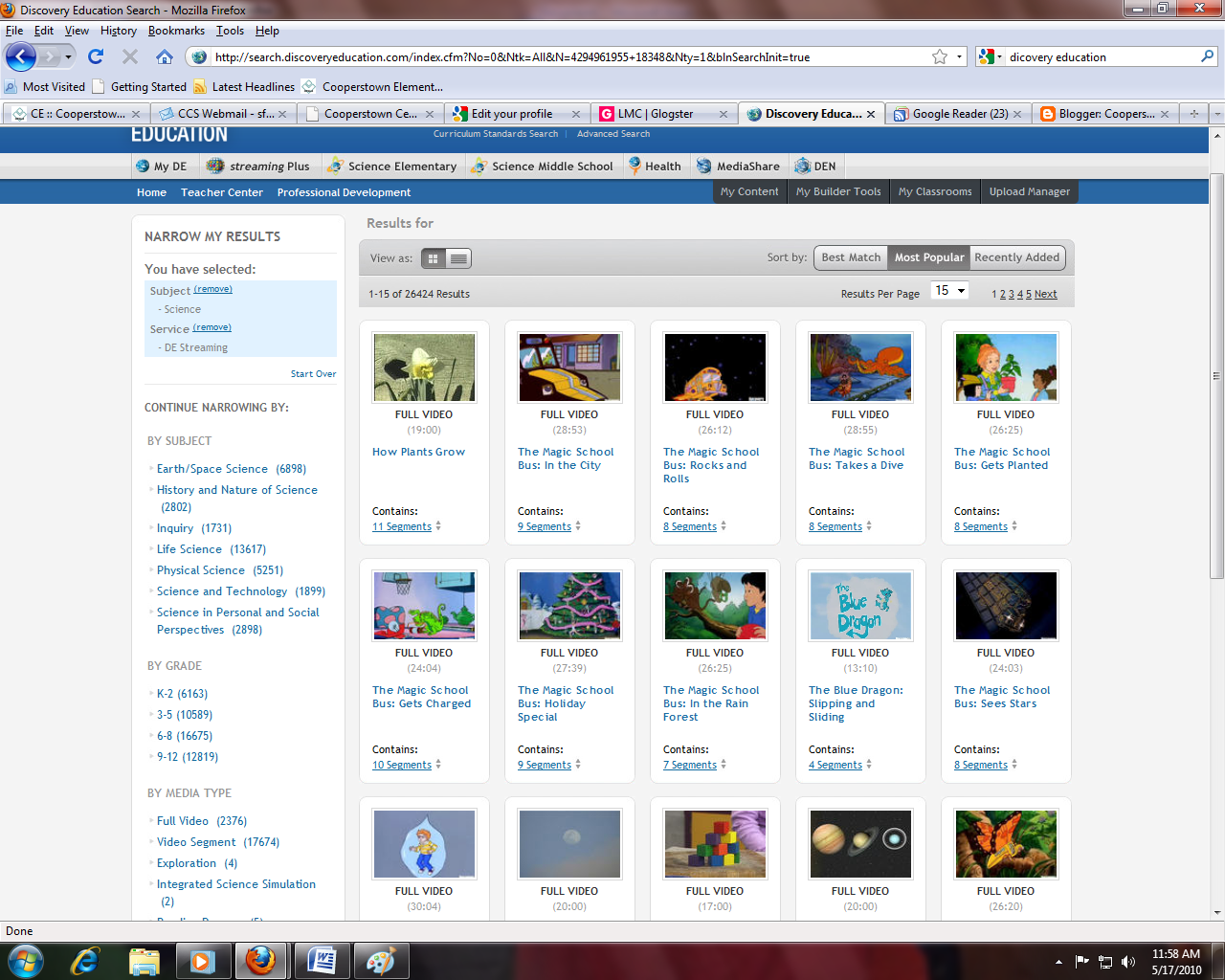This screenshot has width=1225, height=980.
Task: Open the search engine chooser dropdown
Action: (991, 56)
